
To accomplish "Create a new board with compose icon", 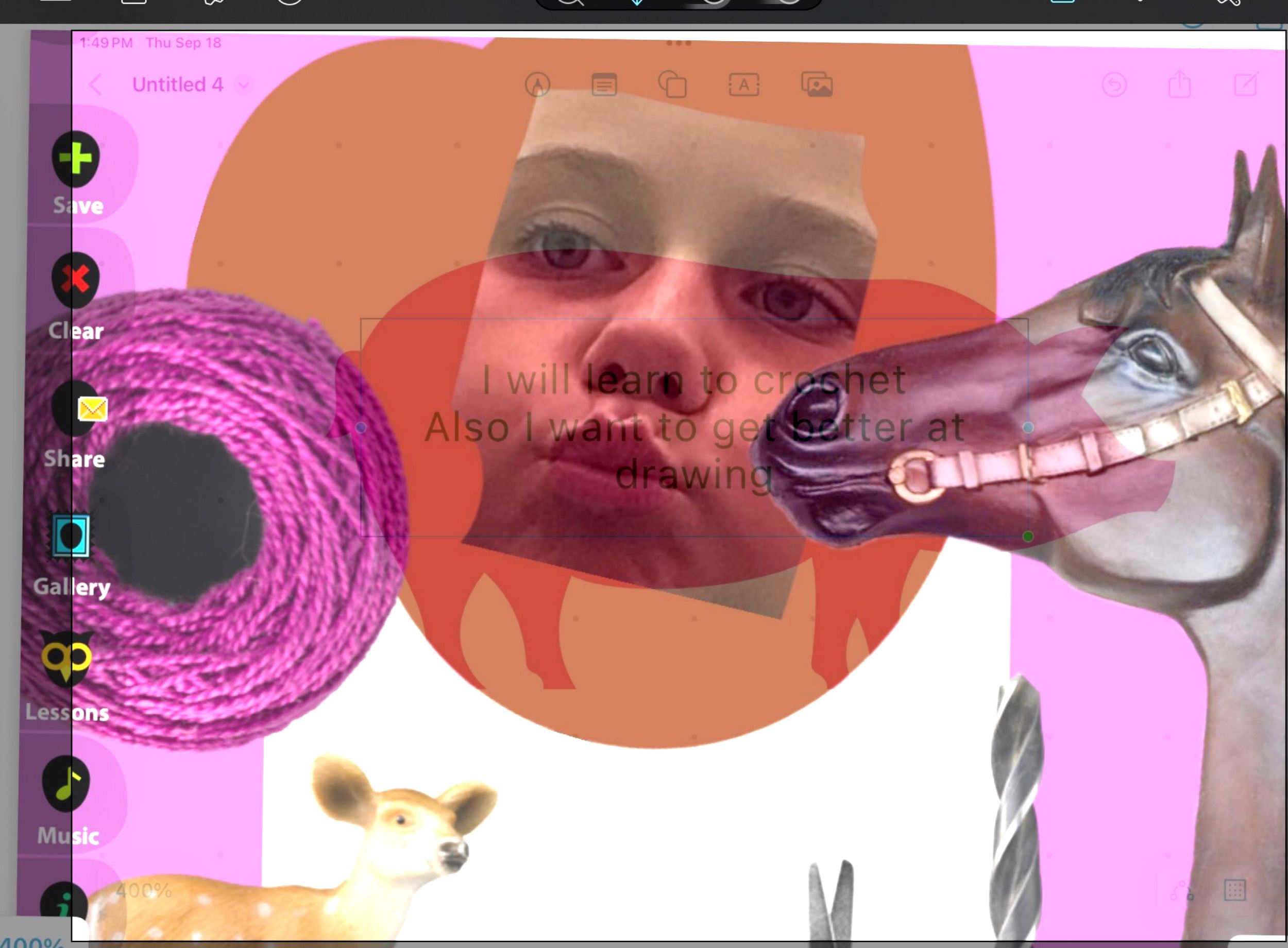I will tap(1246, 85).
